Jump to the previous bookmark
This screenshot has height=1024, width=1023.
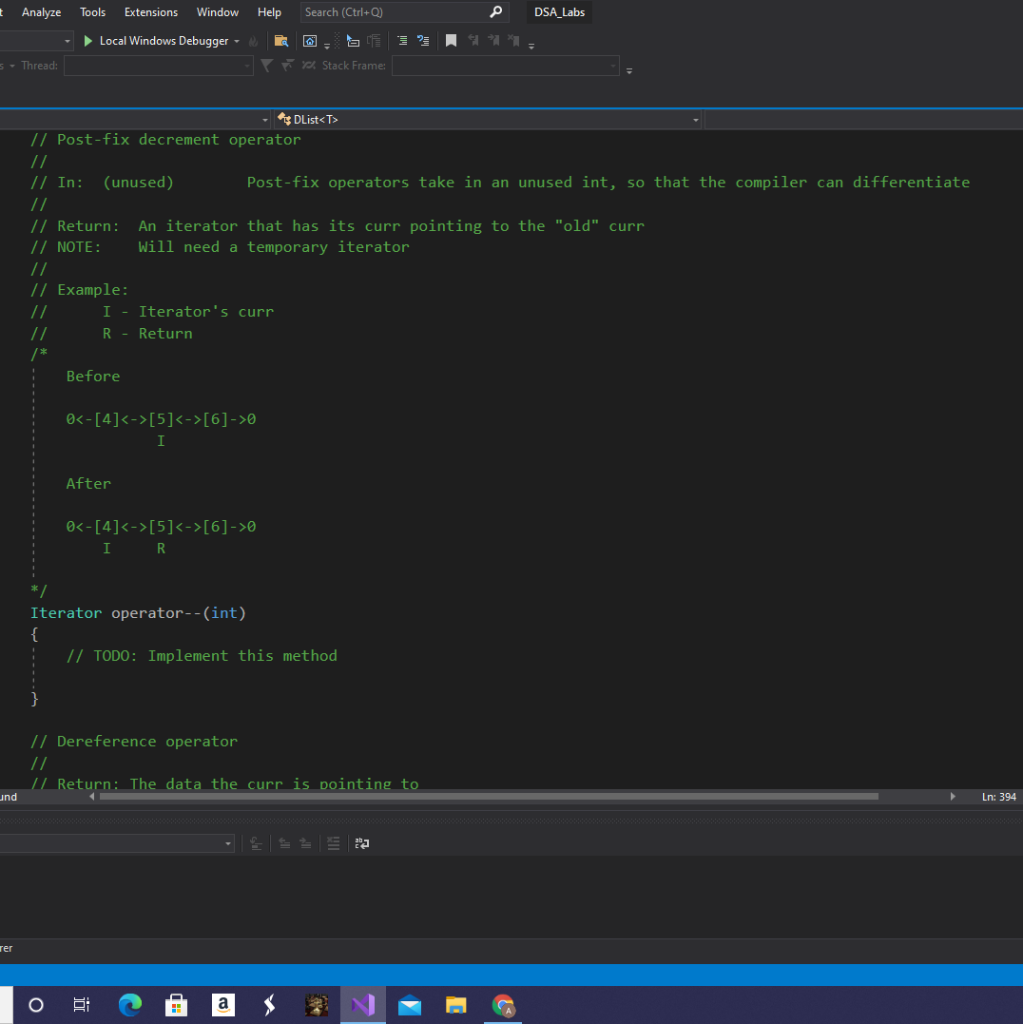(x=473, y=40)
